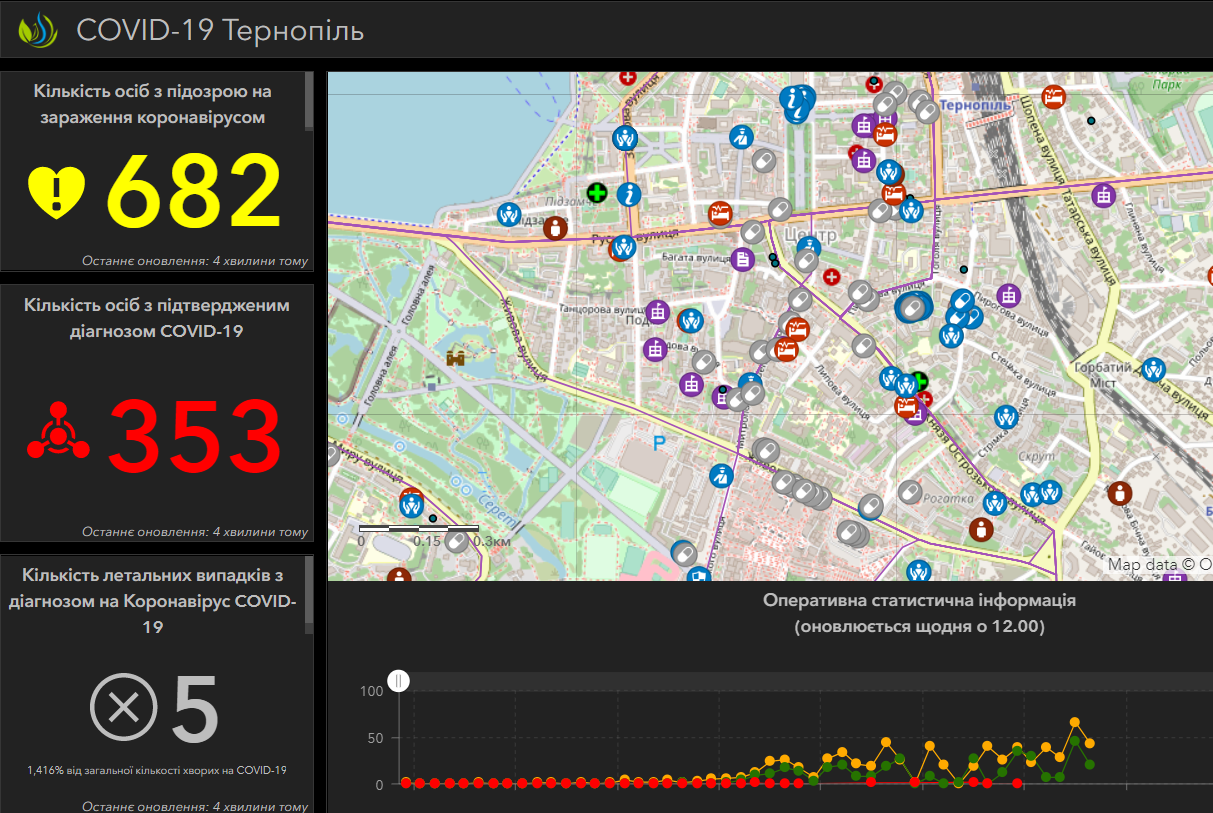Click the grey crossed-circle deaths icon

tap(124, 709)
